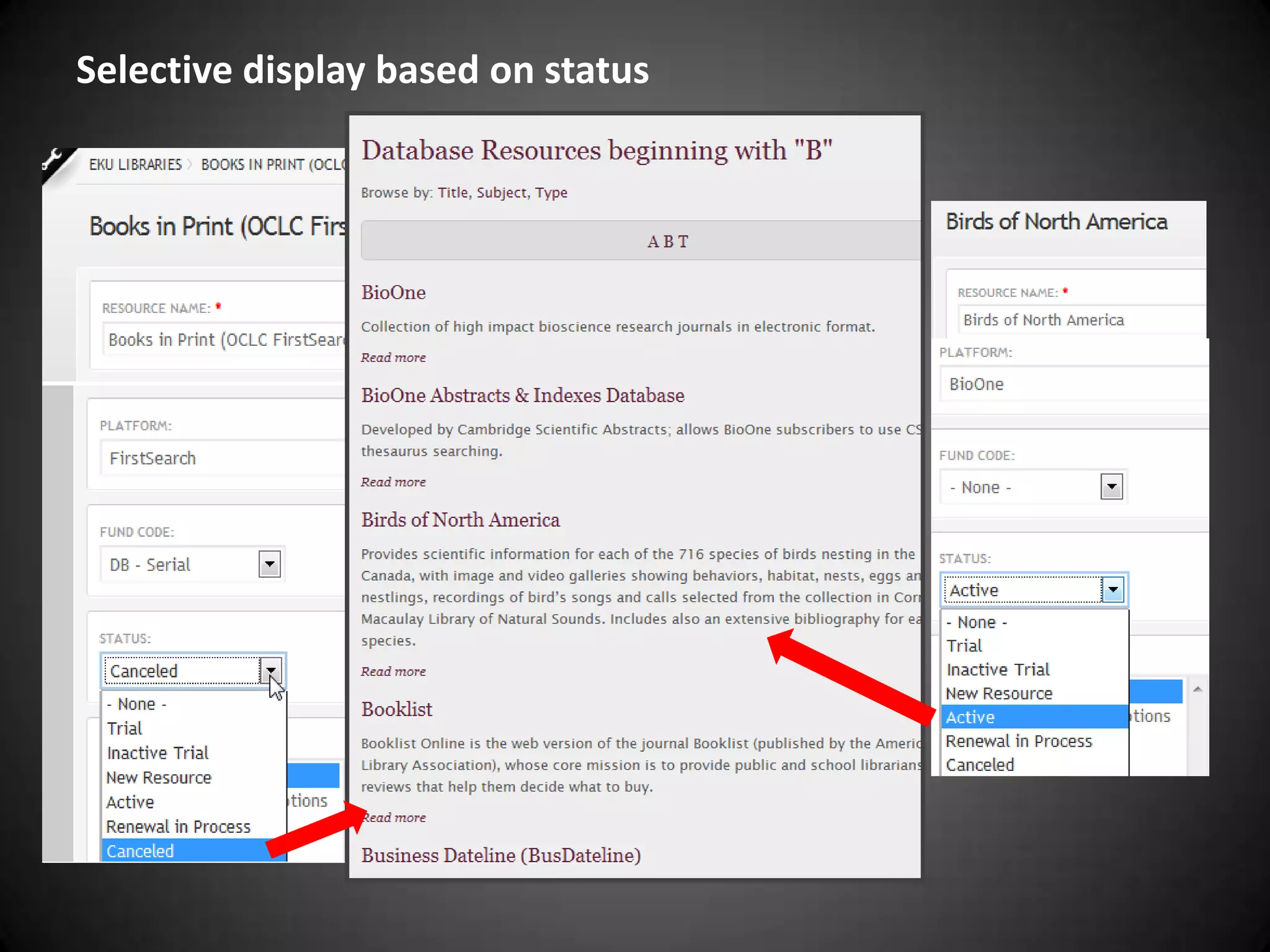Click Read more under Booklist
Image resolution: width=1270 pixels, height=952 pixels.
coord(394,818)
